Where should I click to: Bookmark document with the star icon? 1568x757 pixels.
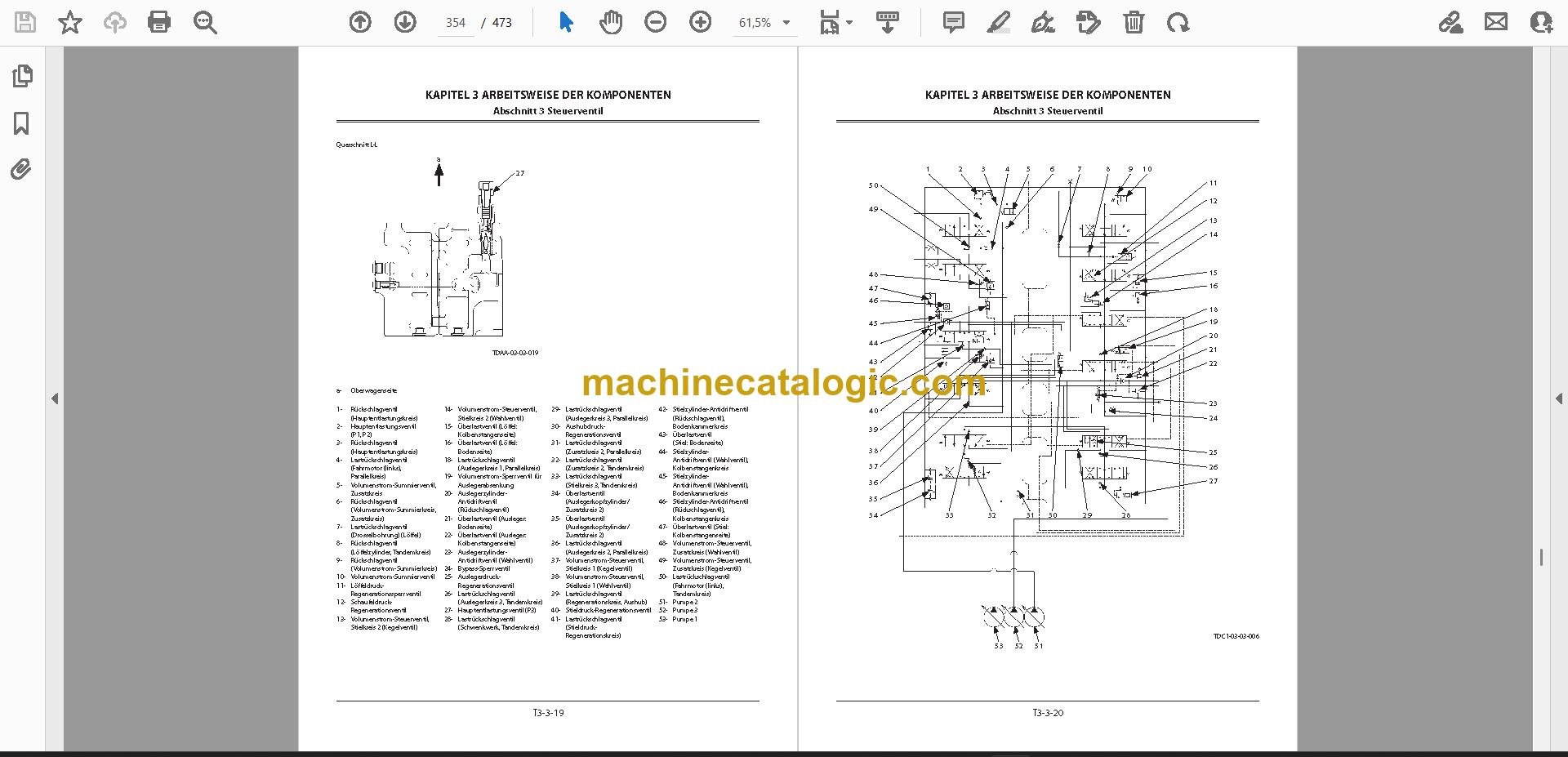click(70, 22)
